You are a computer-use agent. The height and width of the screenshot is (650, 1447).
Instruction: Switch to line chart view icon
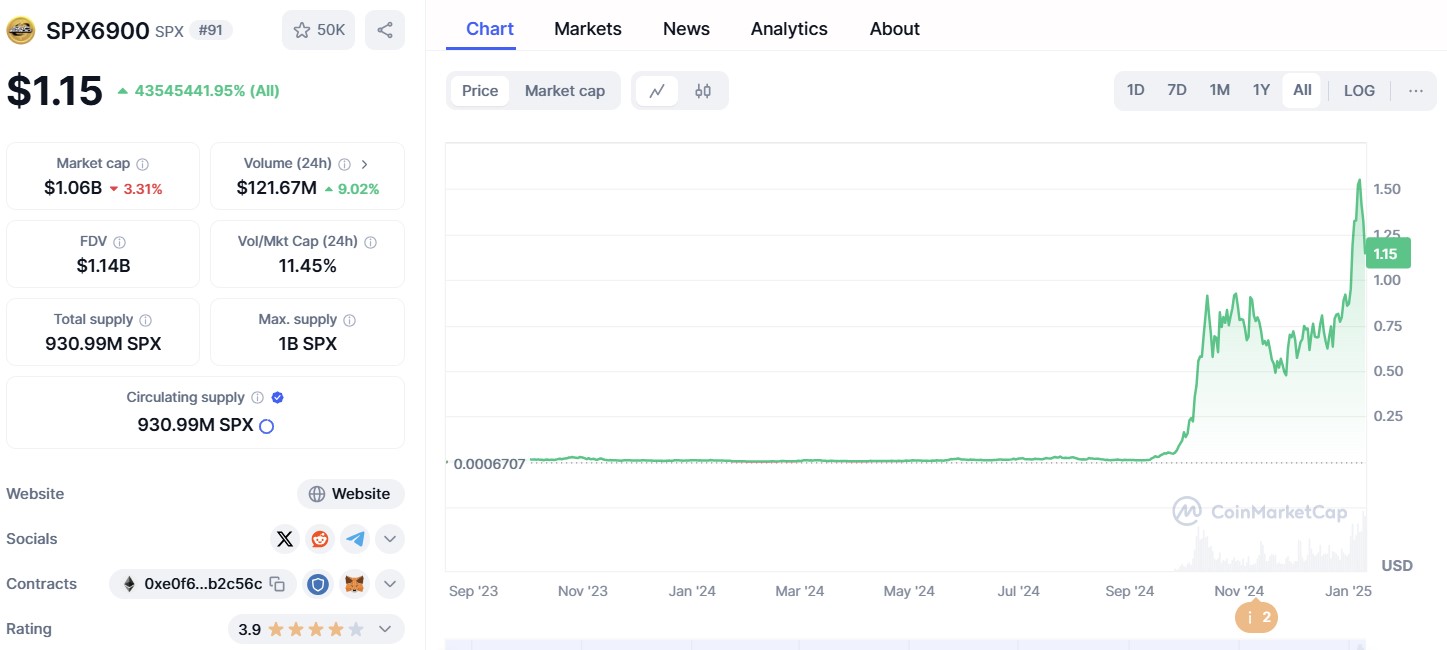click(x=657, y=91)
